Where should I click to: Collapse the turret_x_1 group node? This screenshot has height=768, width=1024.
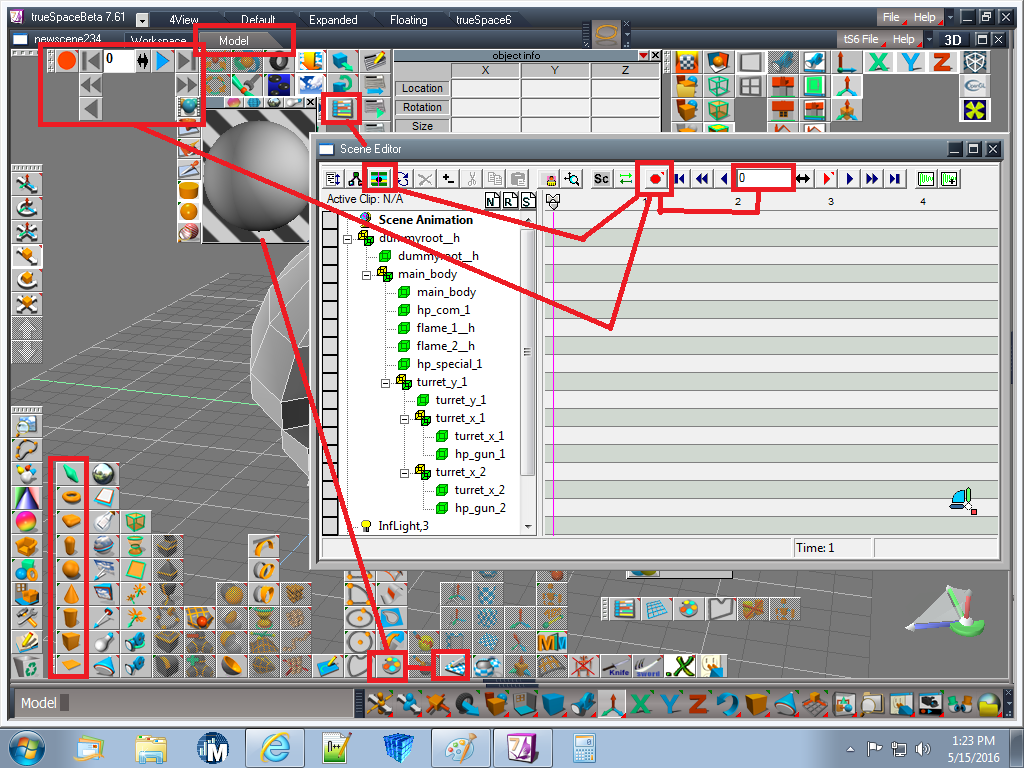[404, 419]
